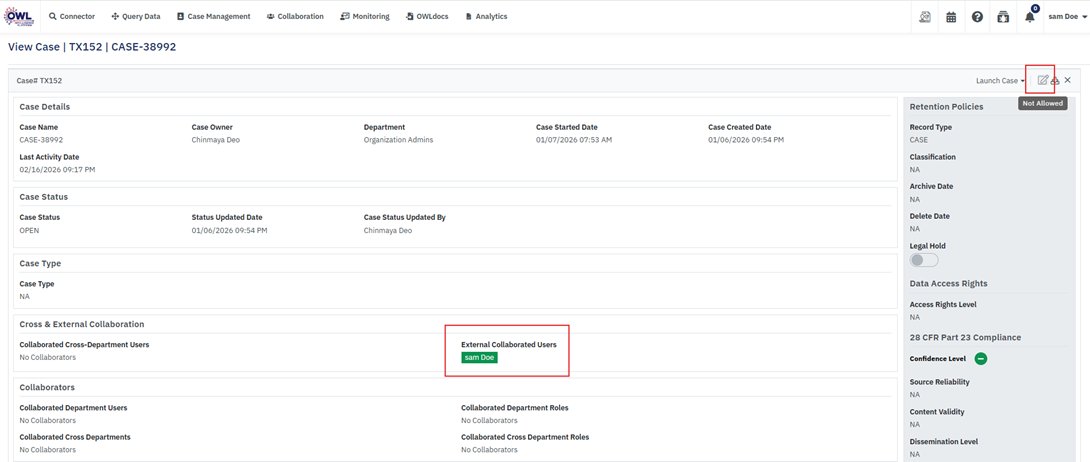The width and height of the screenshot is (1090, 462).
Task: Click the inbox icon next to the bell
Action: 1003,17
